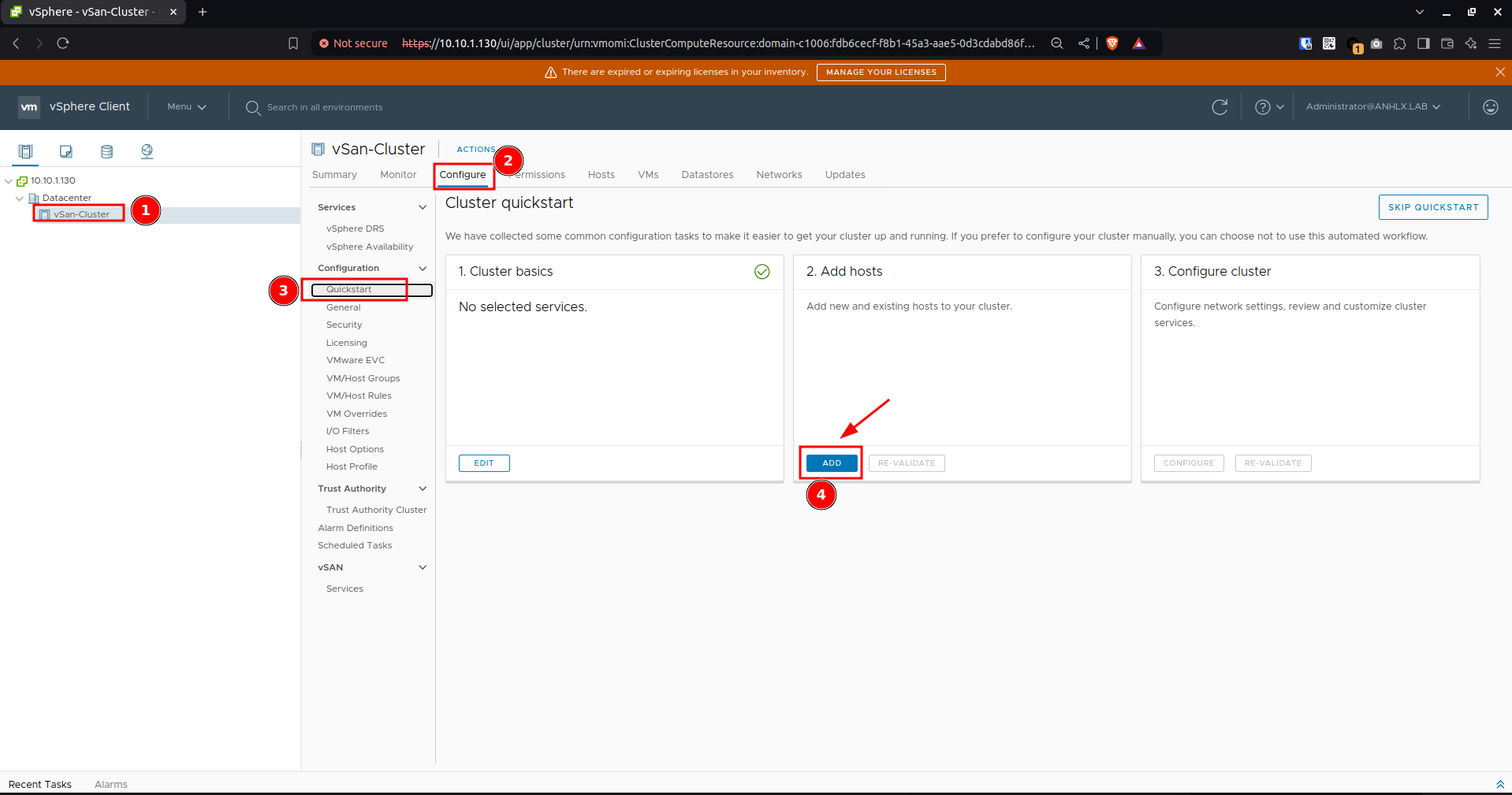1512x795 pixels.
Task: Dismiss the expired licenses warning banner
Action: click(1499, 72)
